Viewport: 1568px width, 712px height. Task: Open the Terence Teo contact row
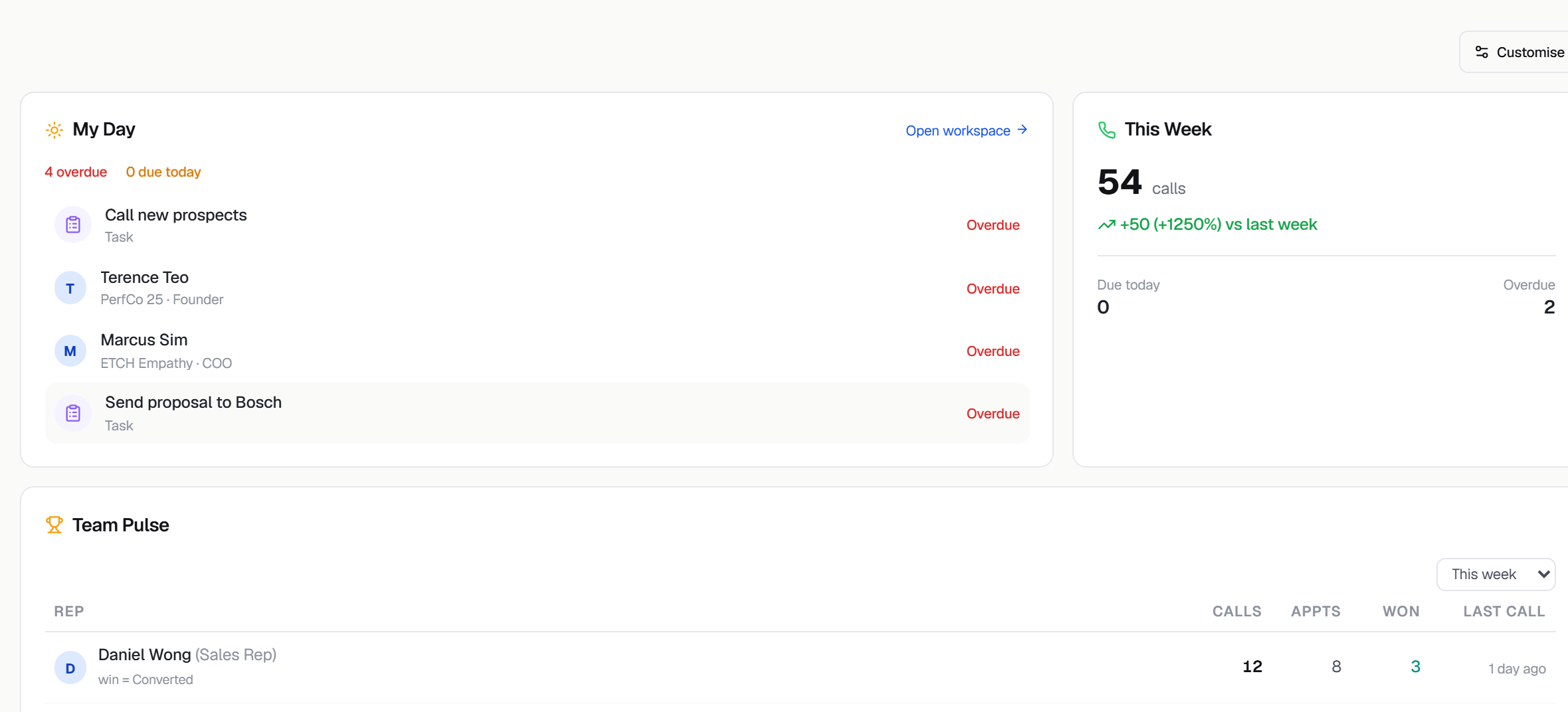(538, 288)
